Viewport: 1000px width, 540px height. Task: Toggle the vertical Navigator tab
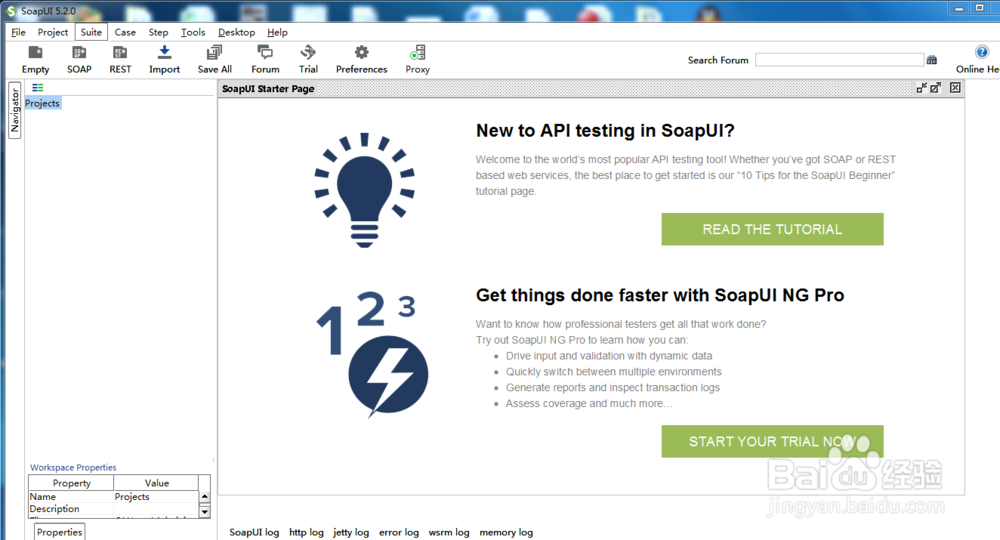click(x=15, y=110)
